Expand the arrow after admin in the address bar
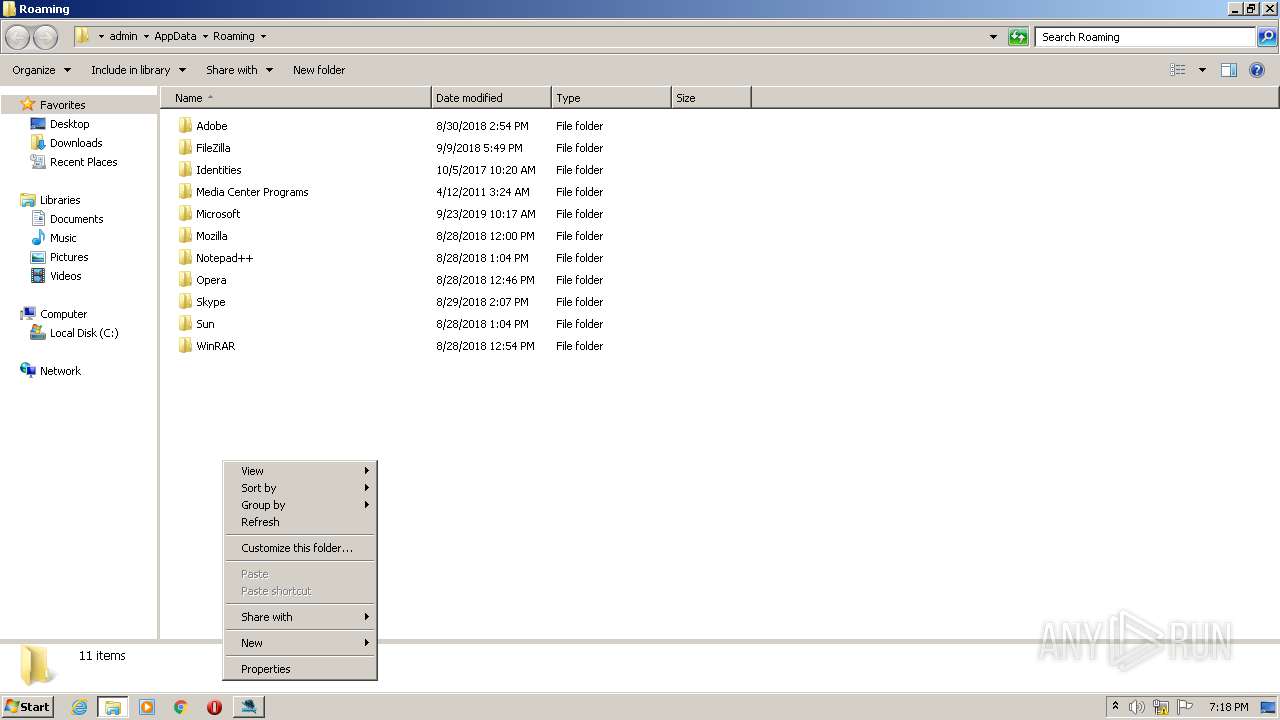Viewport: 1280px width, 720px height. click(146, 36)
